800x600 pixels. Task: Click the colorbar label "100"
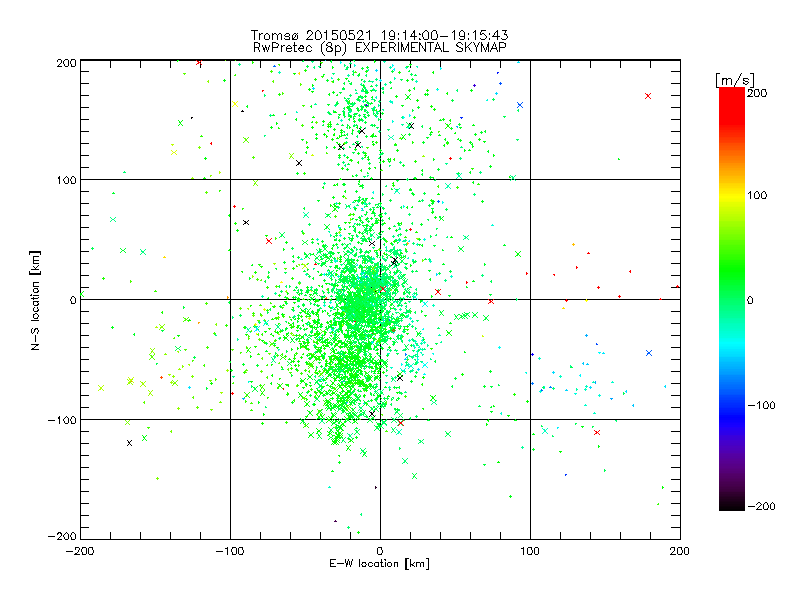[757, 195]
